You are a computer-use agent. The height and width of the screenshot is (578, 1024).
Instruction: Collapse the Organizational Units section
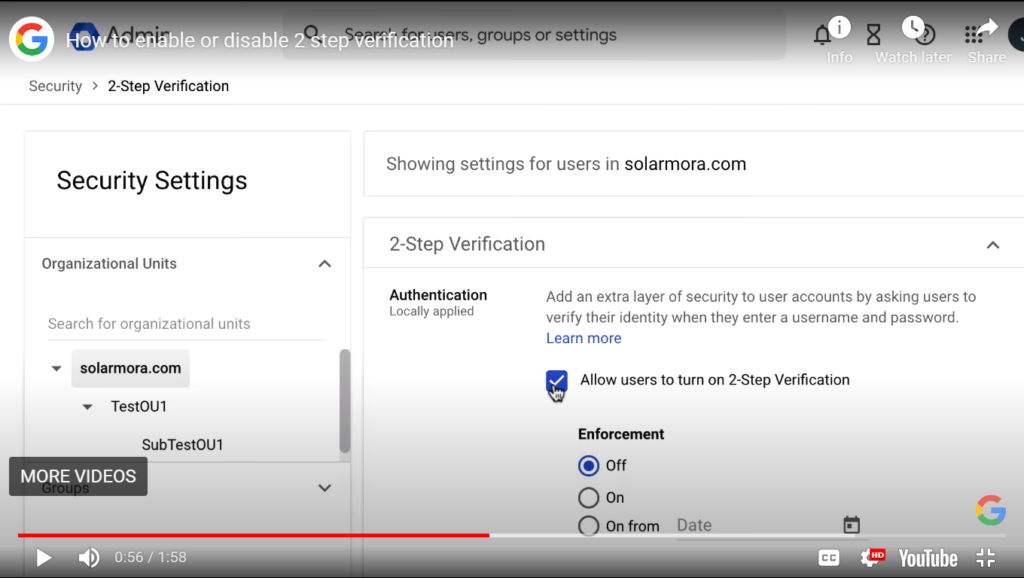point(324,264)
